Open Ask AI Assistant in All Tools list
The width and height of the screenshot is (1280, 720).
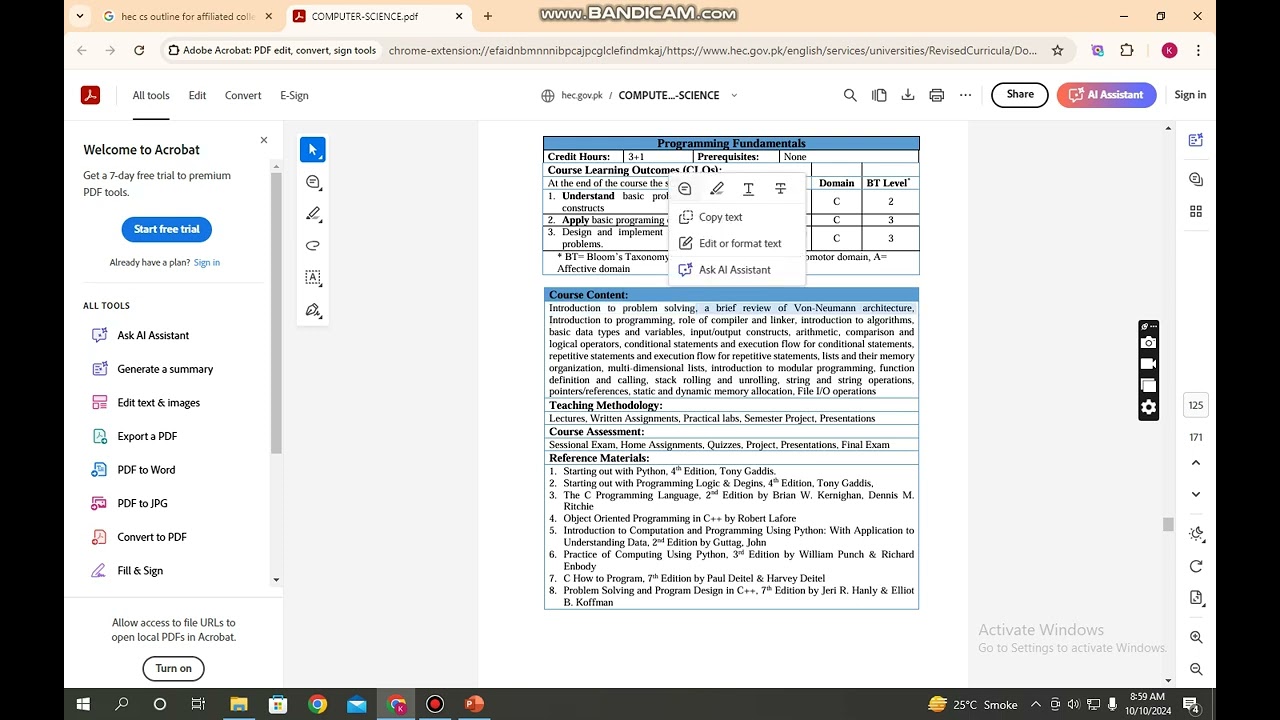(x=153, y=335)
